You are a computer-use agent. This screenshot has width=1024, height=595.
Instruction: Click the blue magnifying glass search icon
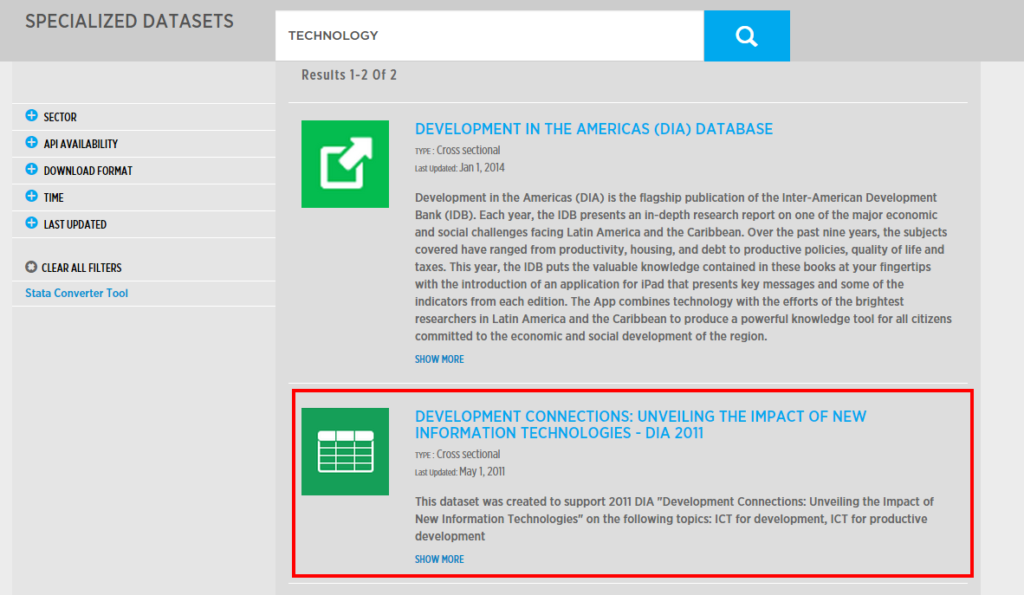[x=746, y=35]
